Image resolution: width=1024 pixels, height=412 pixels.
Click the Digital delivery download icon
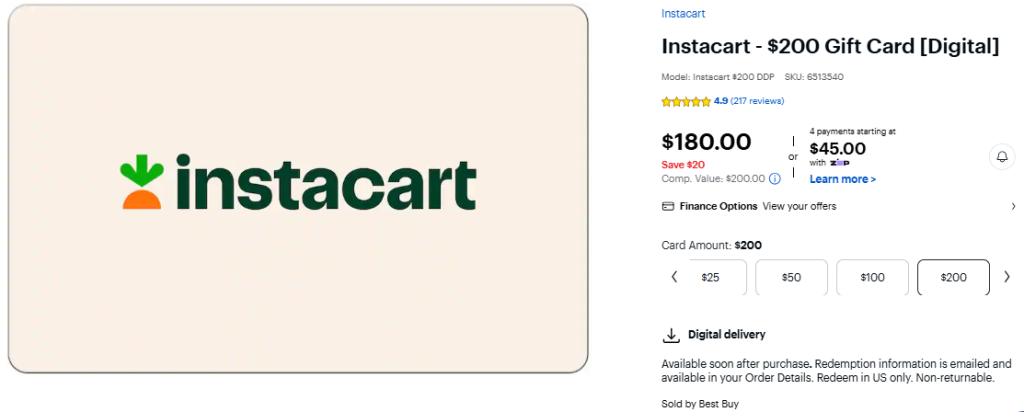tap(671, 335)
